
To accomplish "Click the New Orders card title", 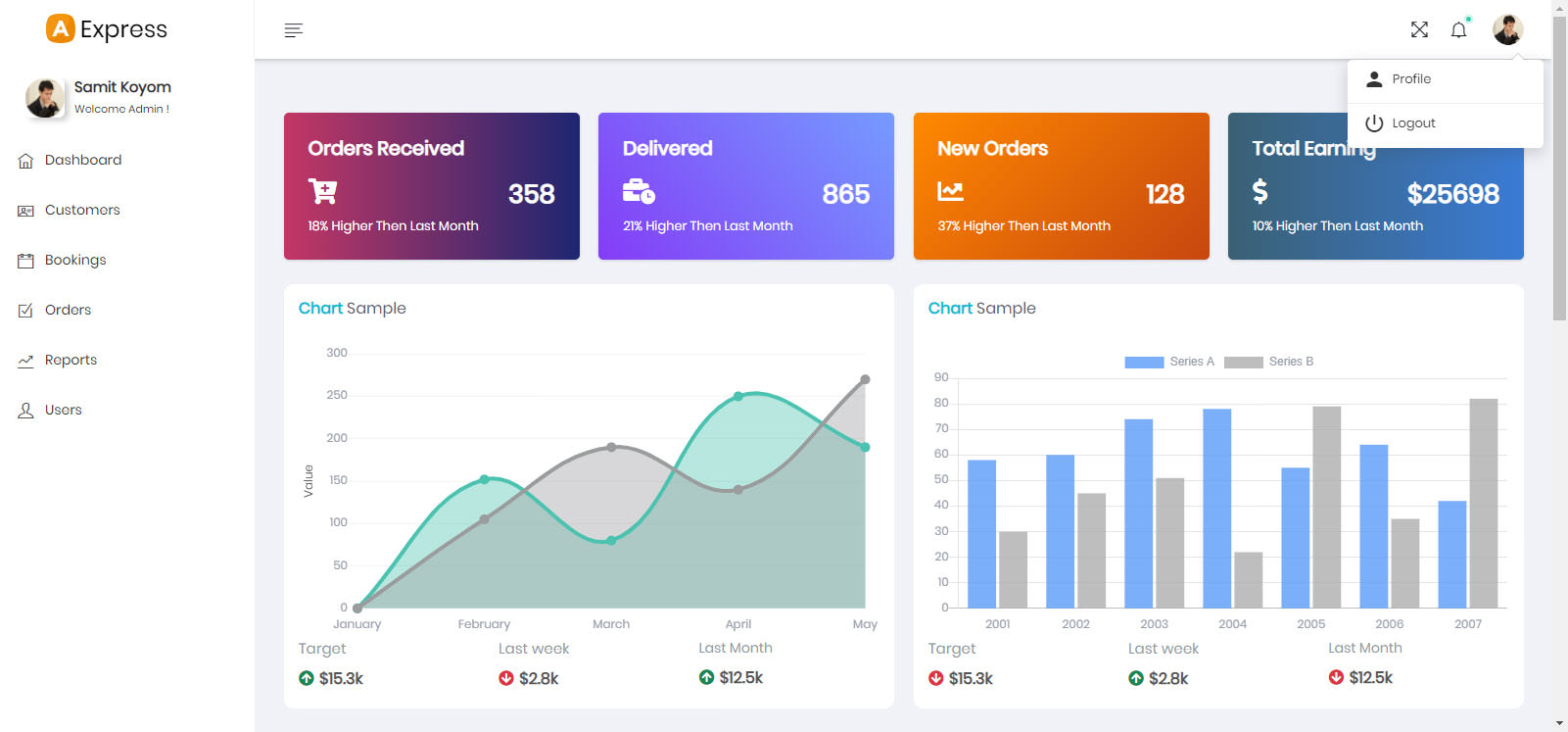I will 993,149.
